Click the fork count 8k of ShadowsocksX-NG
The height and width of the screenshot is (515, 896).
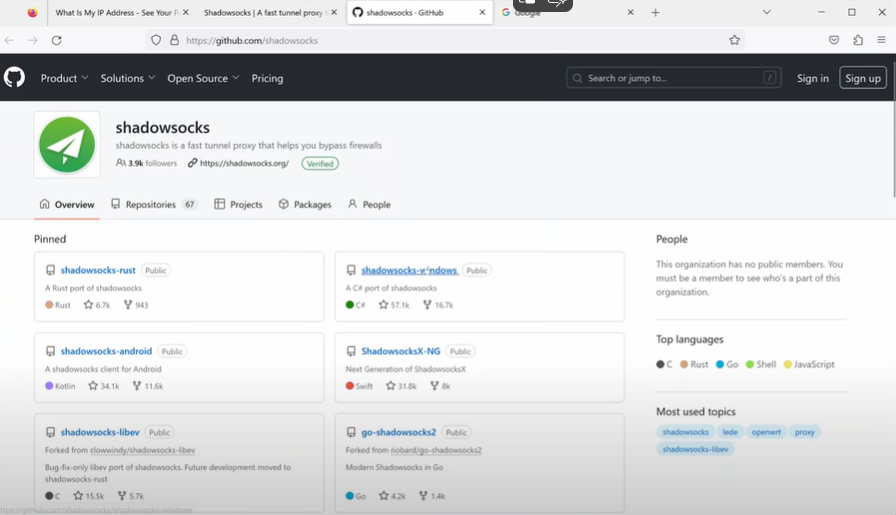(x=440, y=386)
